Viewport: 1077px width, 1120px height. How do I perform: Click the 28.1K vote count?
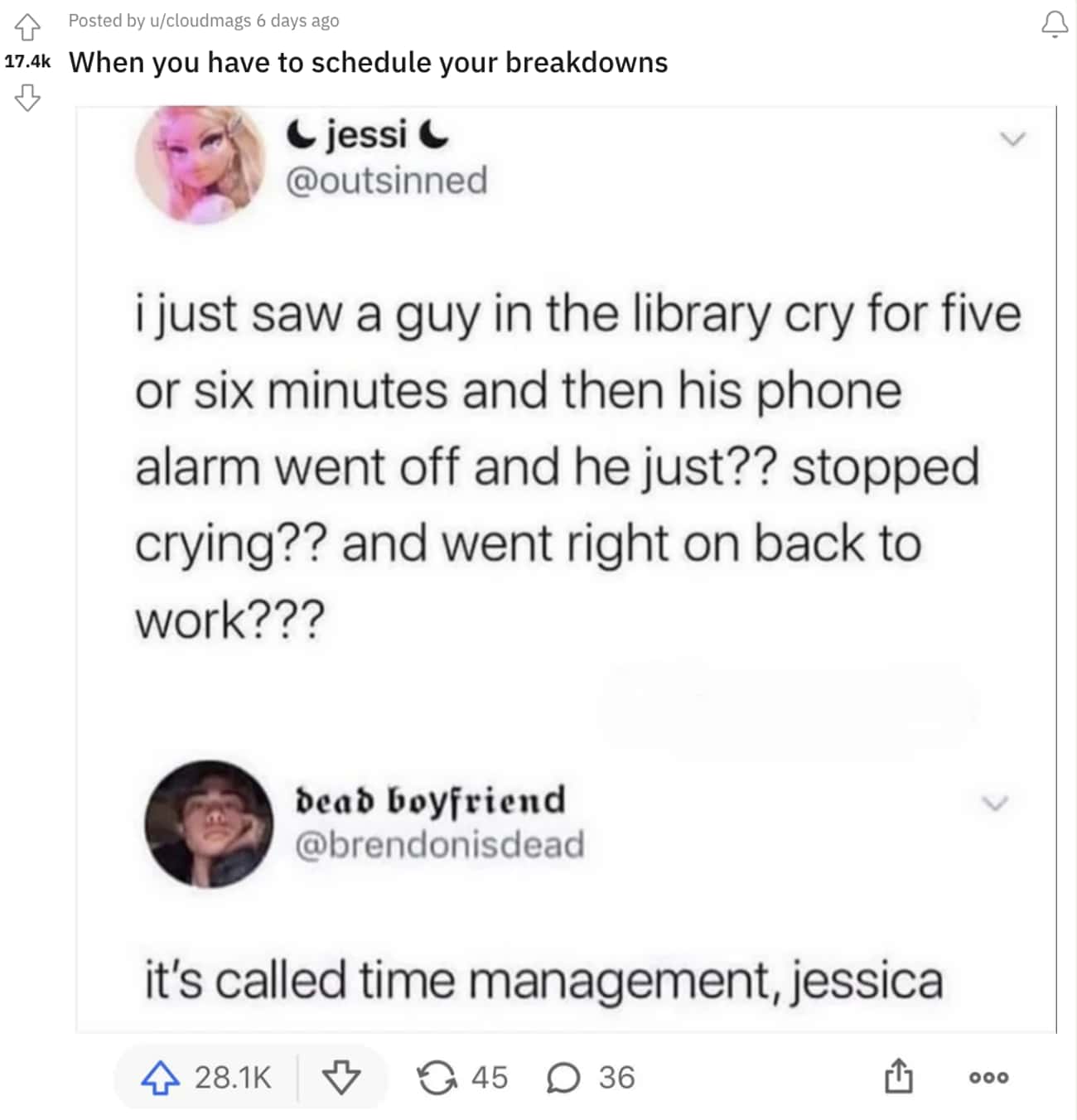pyautogui.click(x=233, y=1078)
